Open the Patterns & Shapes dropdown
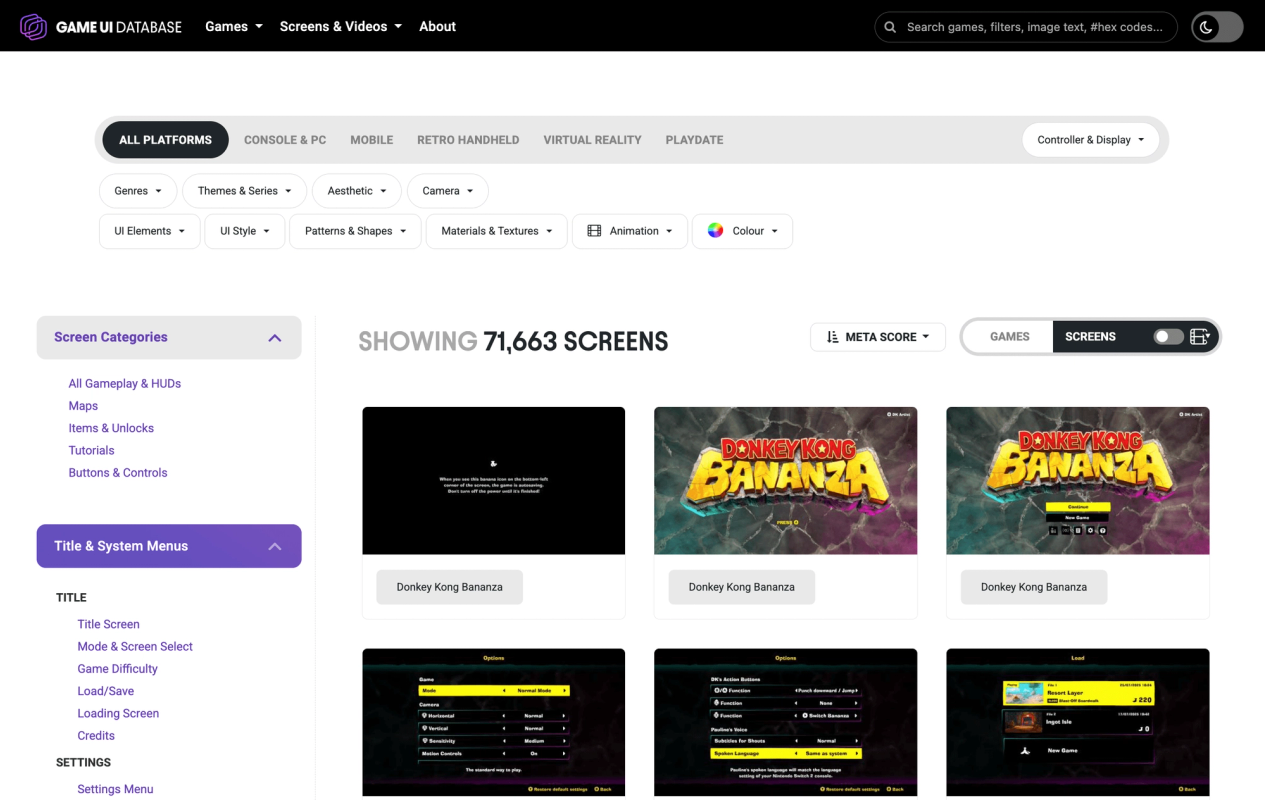 (x=355, y=231)
